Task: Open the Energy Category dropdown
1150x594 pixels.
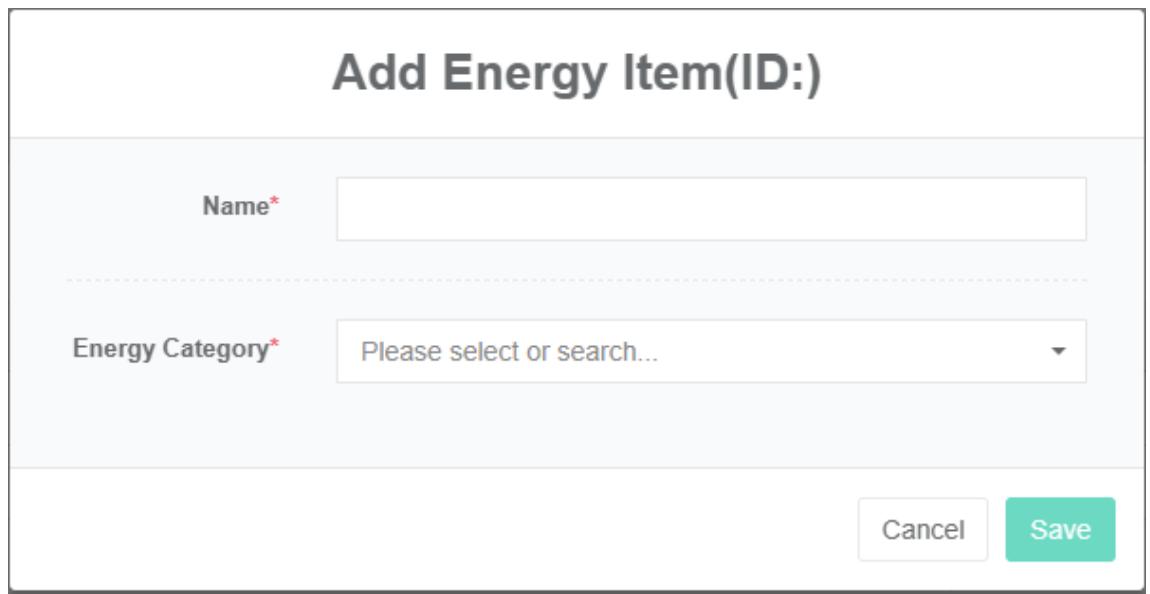Action: click(710, 351)
